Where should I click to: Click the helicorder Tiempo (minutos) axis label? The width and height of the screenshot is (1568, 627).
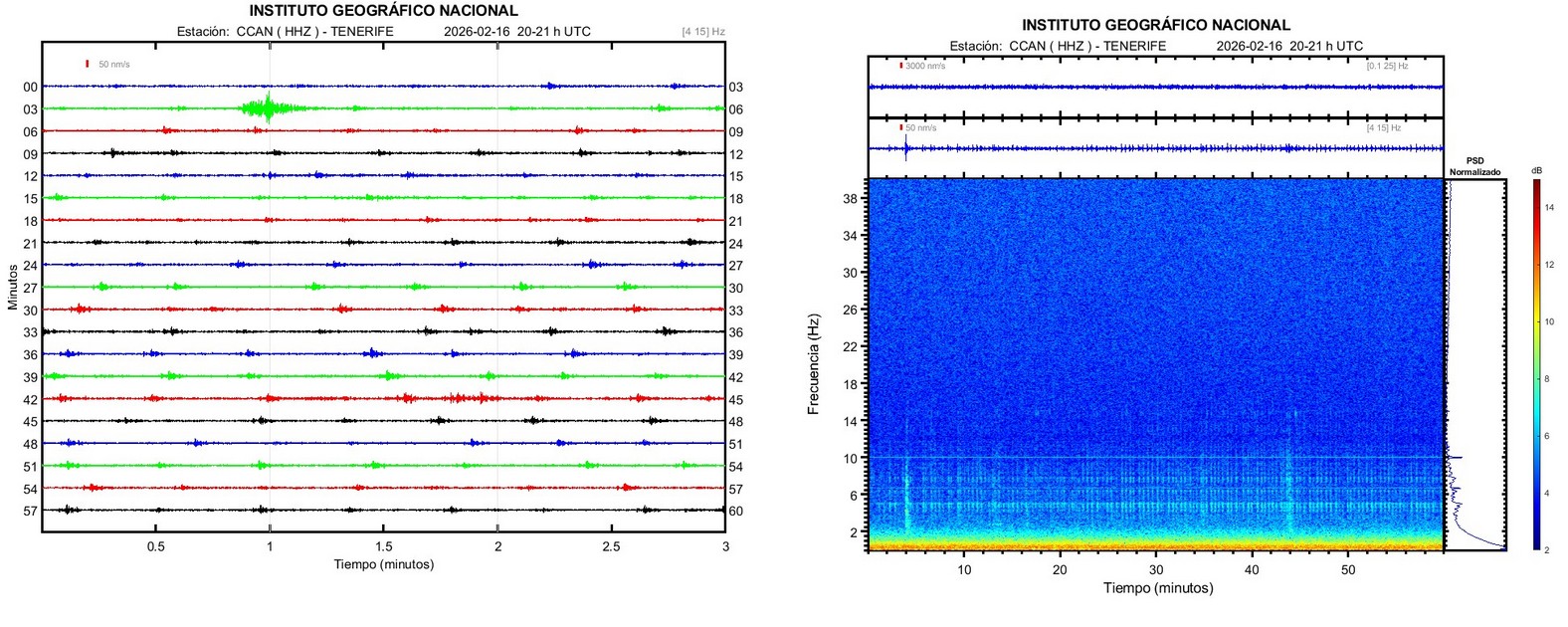(383, 564)
